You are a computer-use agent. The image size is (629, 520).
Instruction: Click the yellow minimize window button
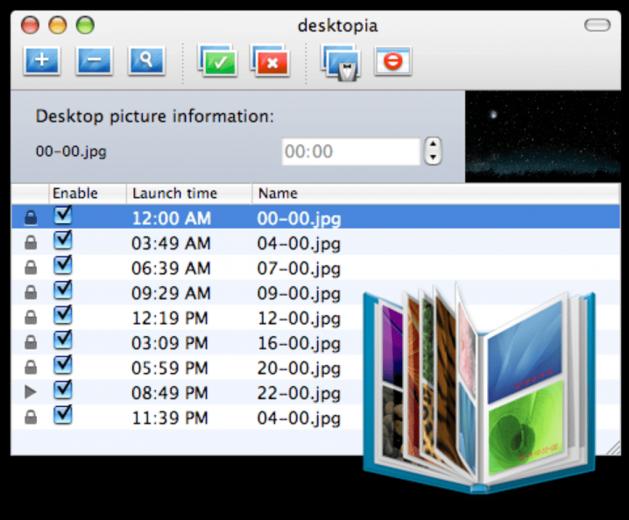click(x=57, y=25)
